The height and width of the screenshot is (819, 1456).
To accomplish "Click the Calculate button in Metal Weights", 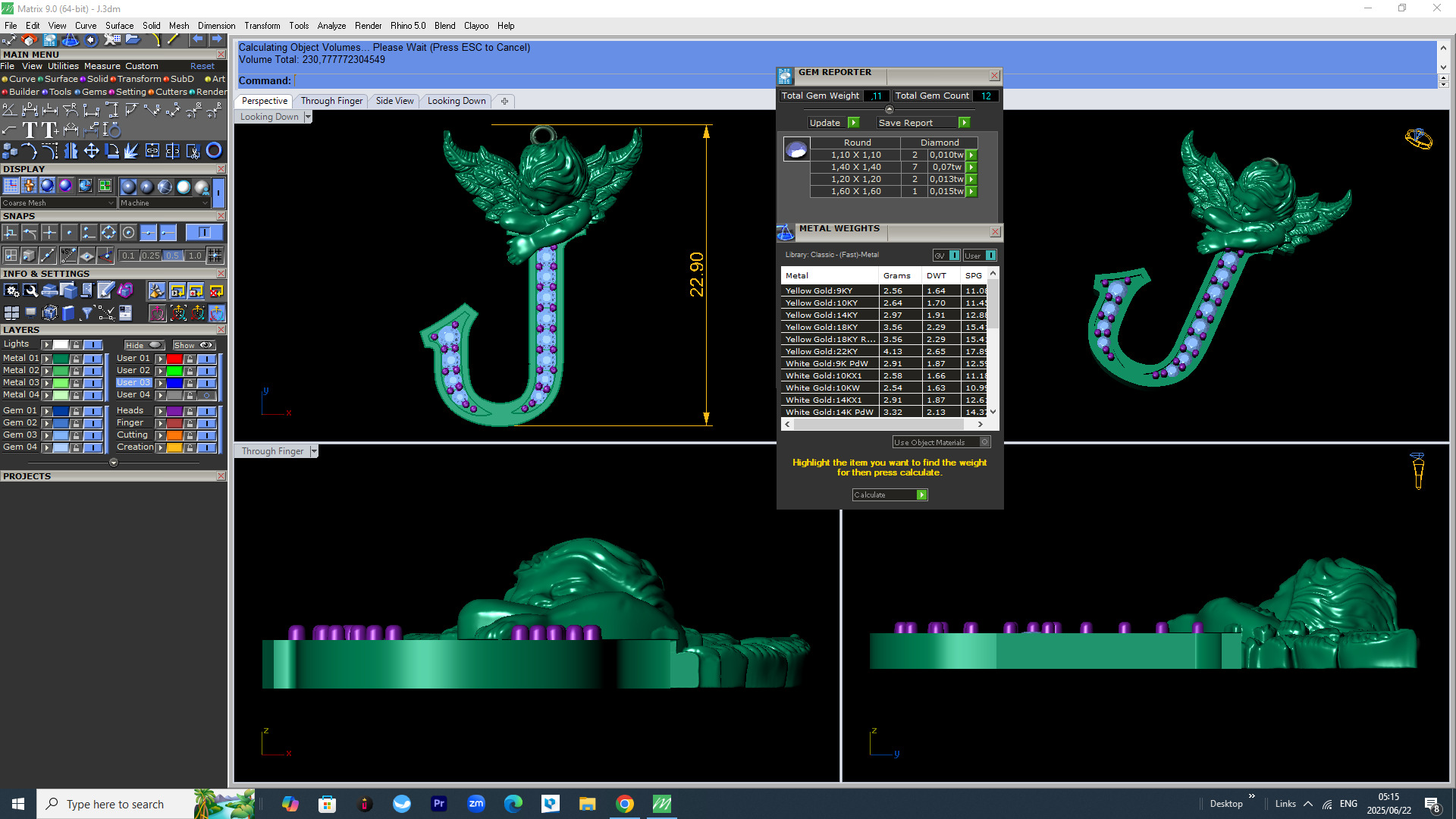I will (x=889, y=494).
